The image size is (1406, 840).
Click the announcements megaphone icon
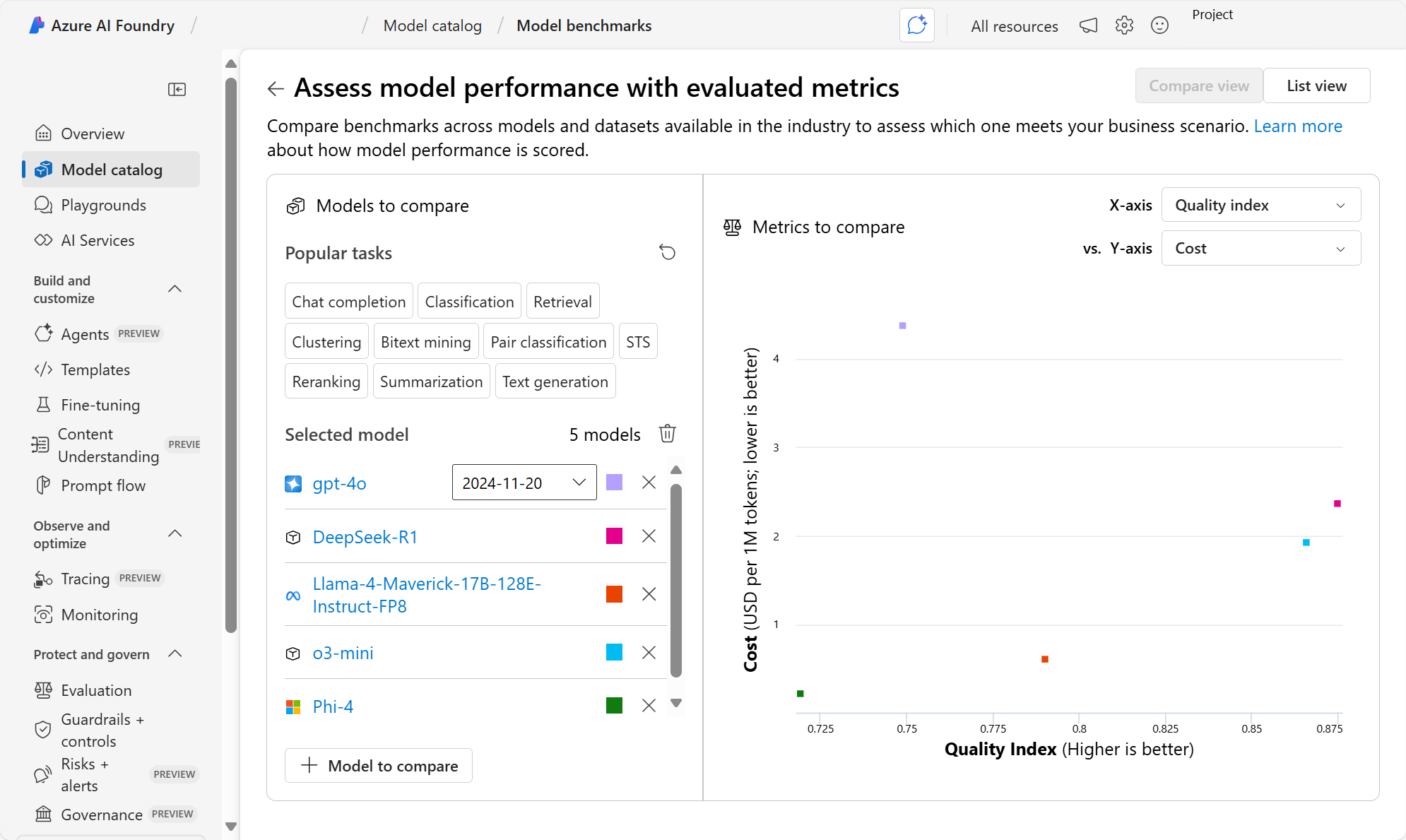coord(1088,25)
